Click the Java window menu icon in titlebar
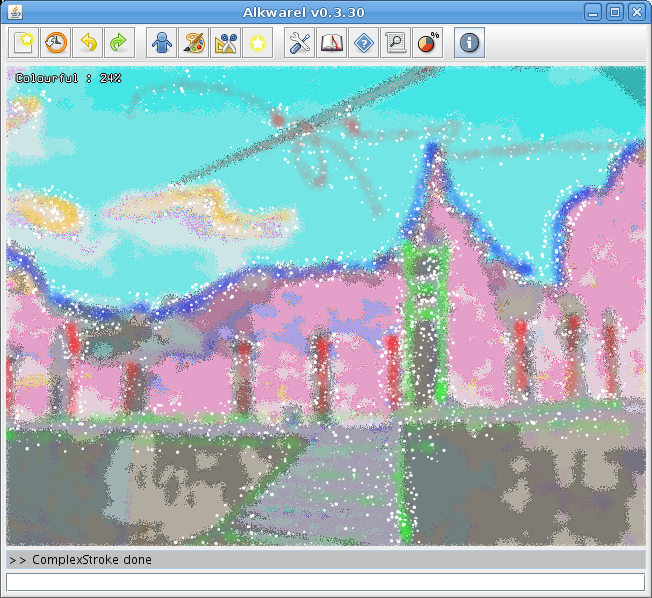The image size is (652, 598). coord(13,12)
